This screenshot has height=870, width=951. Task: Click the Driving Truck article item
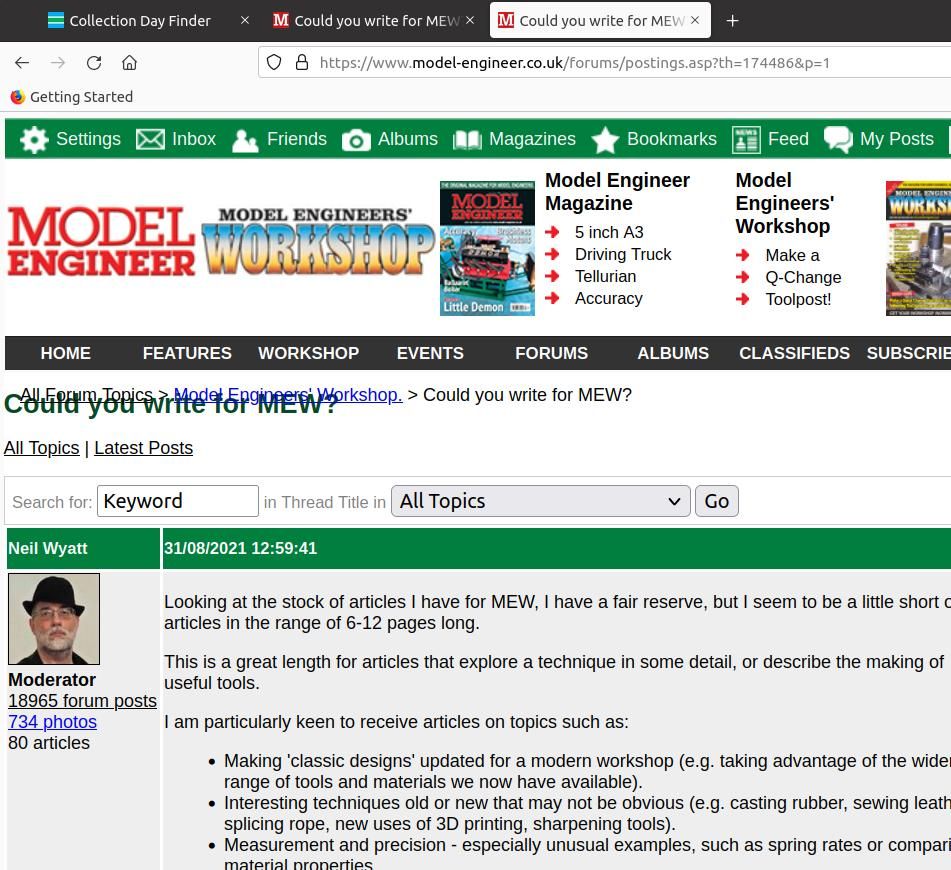click(x=623, y=254)
